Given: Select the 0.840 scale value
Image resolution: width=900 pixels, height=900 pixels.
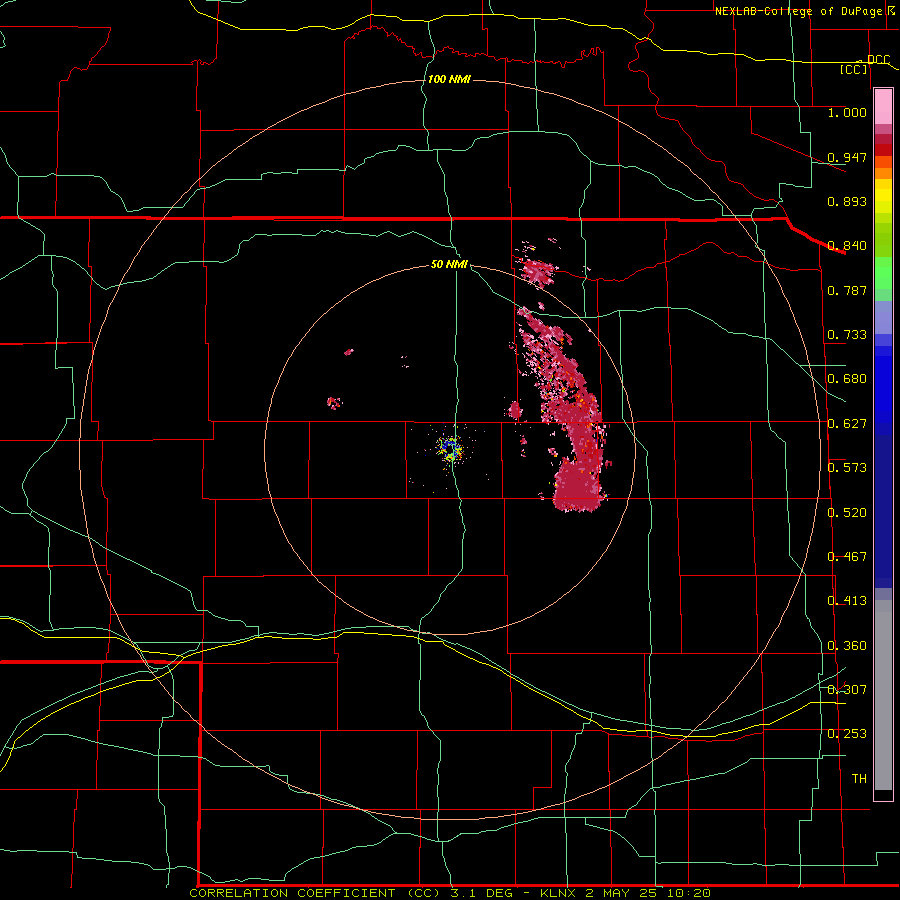Looking at the screenshot, I should click(847, 246).
